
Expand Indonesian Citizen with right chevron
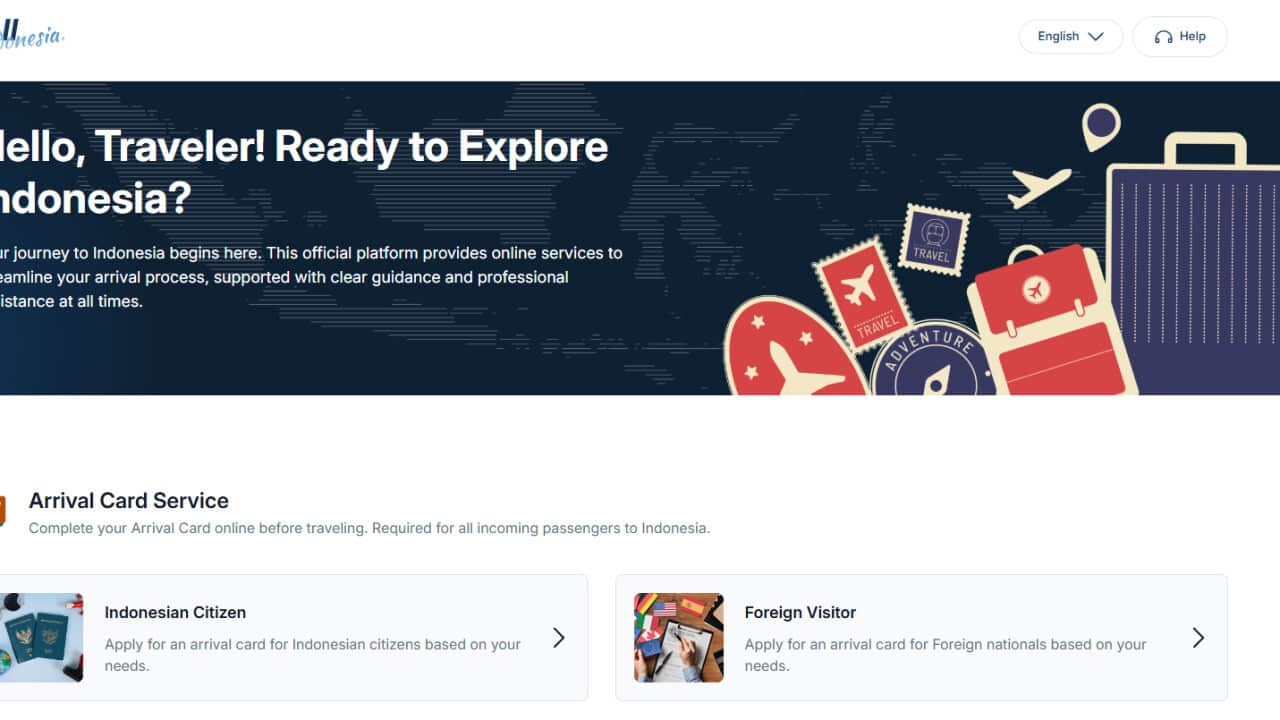(x=559, y=638)
